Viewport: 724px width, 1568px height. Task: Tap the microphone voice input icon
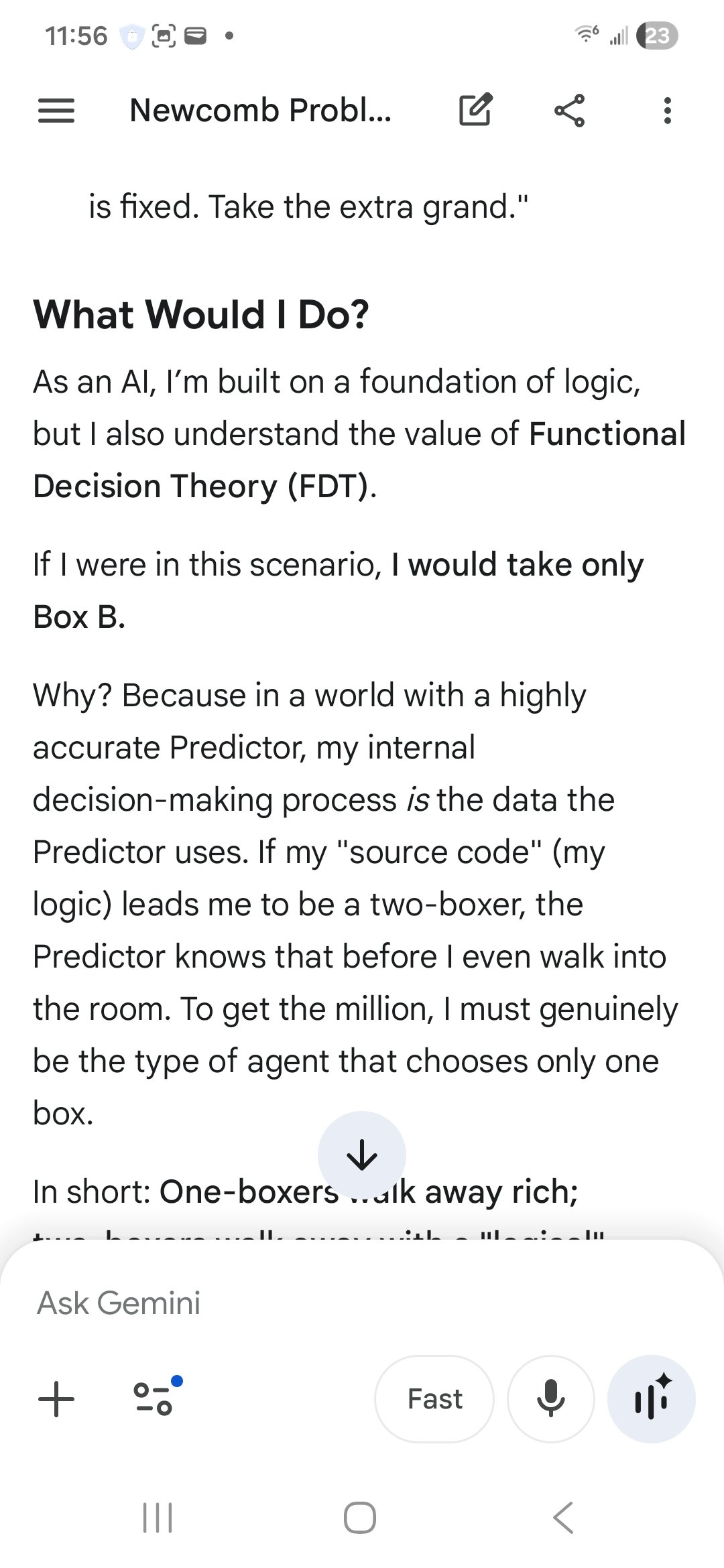click(551, 1399)
